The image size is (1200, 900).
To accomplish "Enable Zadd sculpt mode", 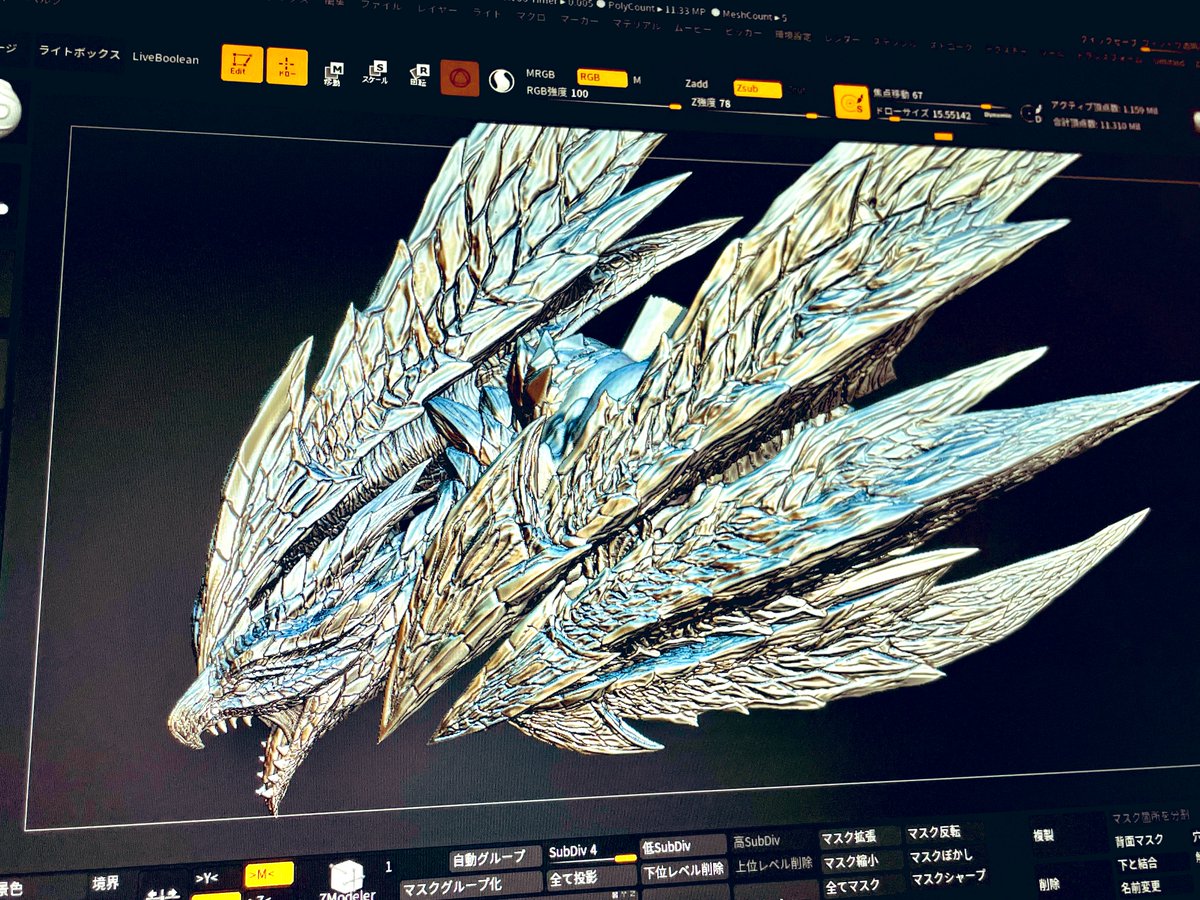I will (x=697, y=84).
